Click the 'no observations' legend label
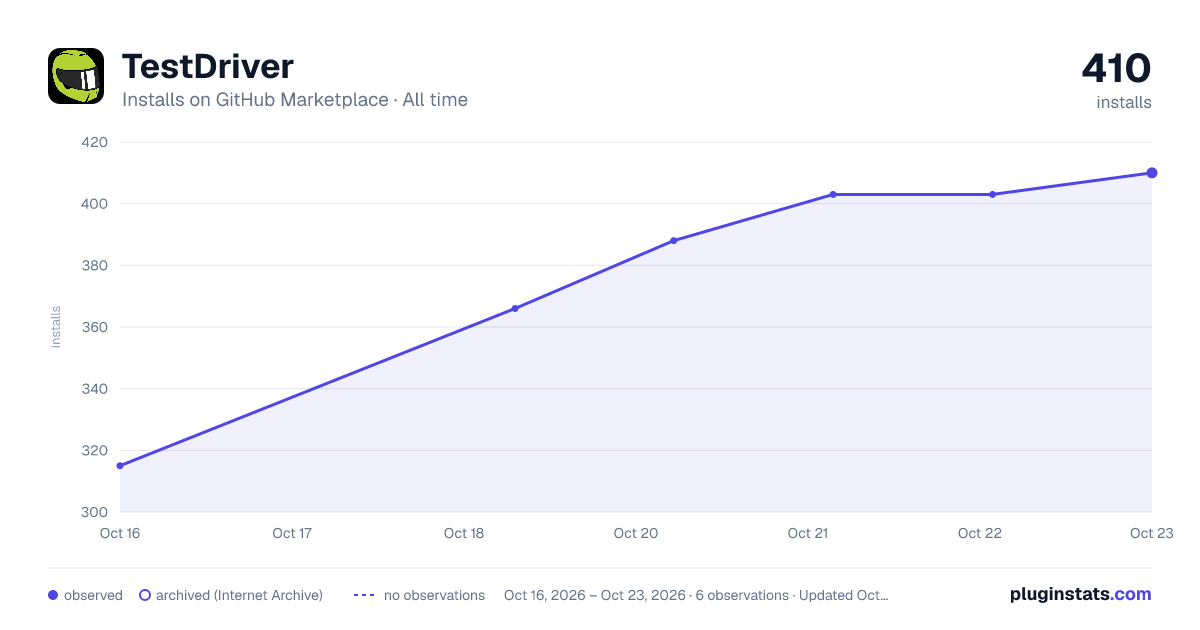Viewport: 1200px width, 630px height. point(434,595)
